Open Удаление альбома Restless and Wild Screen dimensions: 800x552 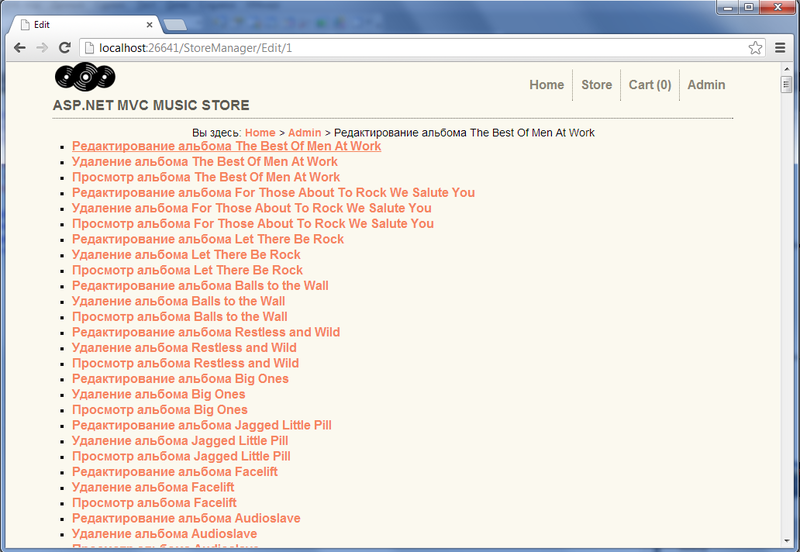[184, 347]
